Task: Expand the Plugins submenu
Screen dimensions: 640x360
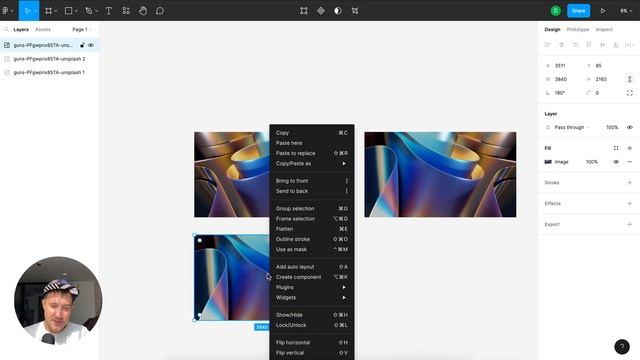Action: tap(312, 287)
